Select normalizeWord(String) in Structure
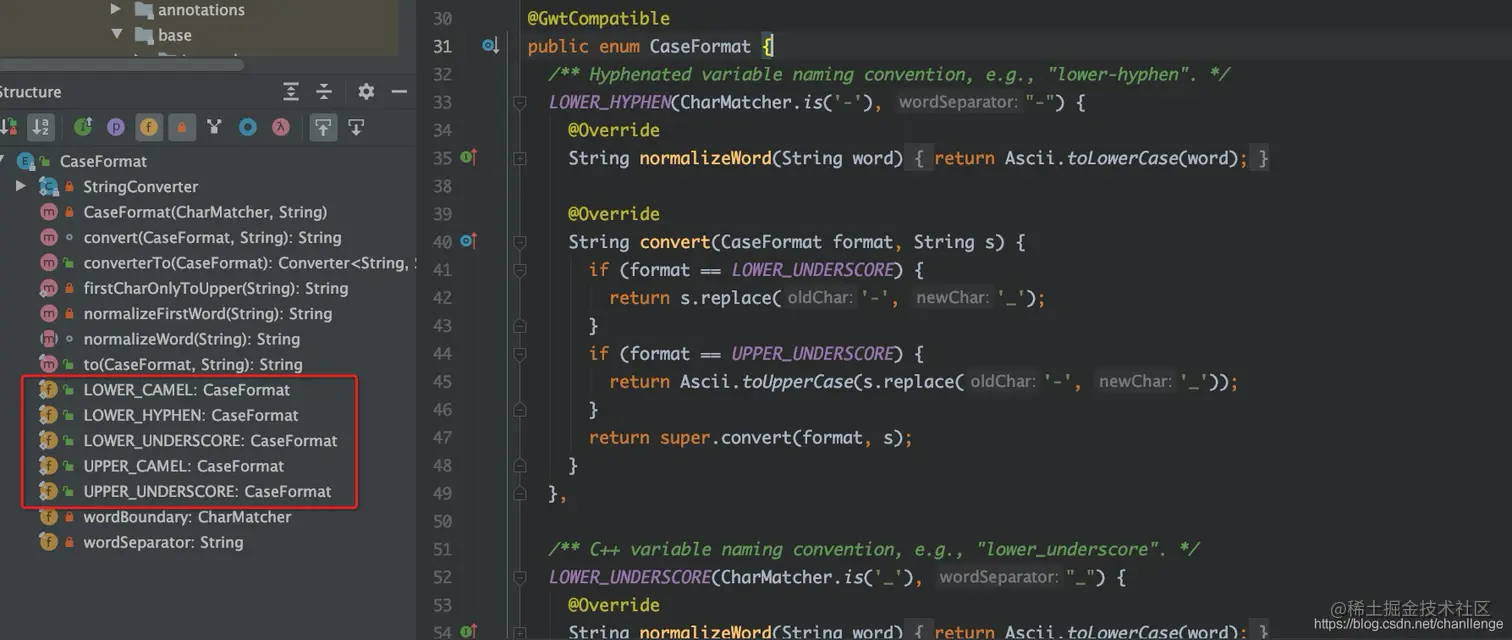 [191, 339]
